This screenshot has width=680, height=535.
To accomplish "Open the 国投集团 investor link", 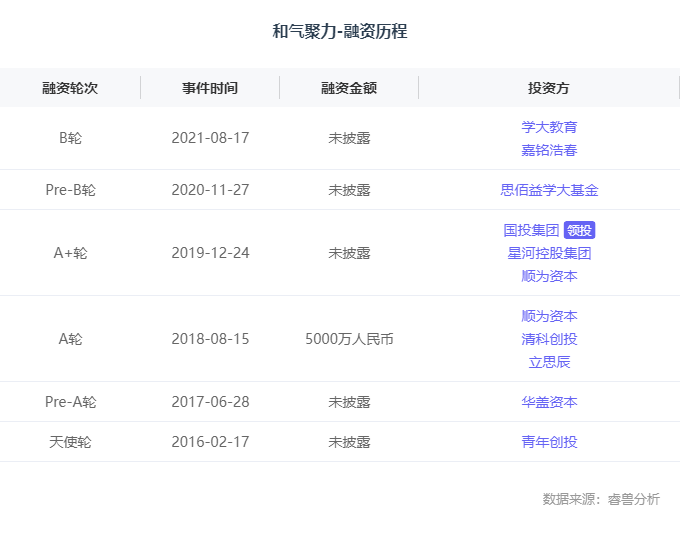I will pos(531,230).
